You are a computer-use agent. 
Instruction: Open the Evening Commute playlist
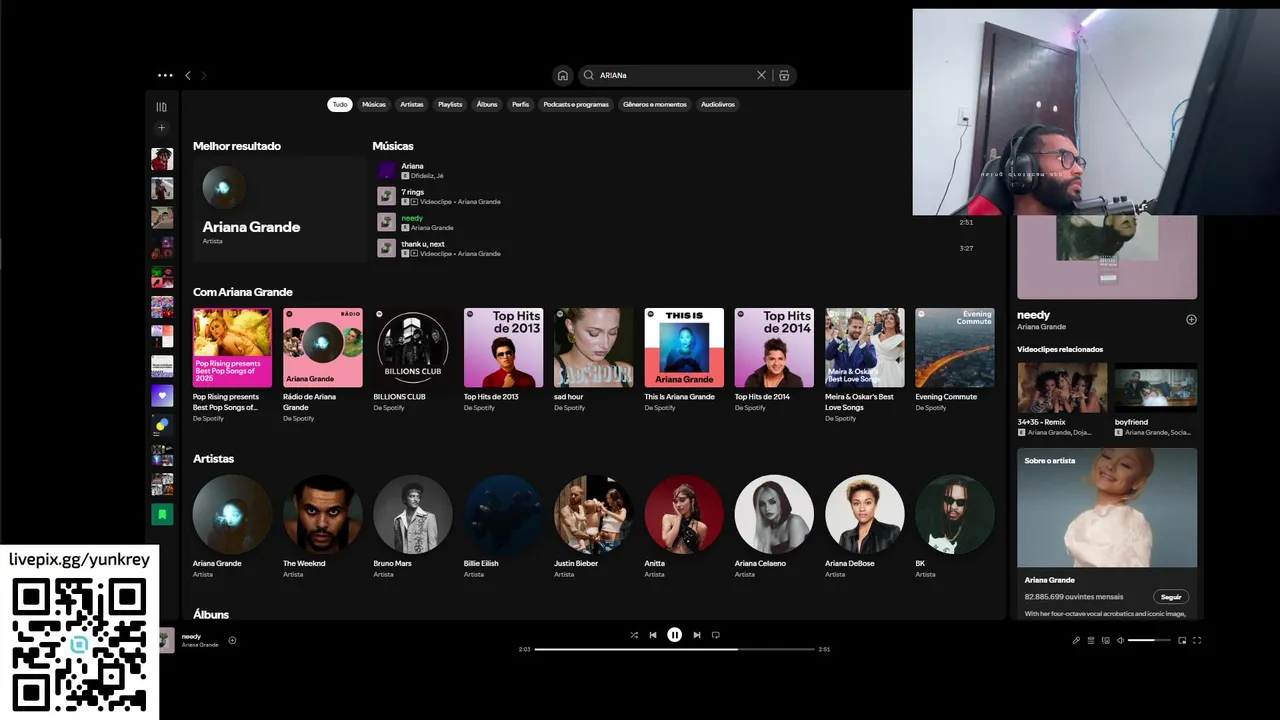tap(954, 360)
